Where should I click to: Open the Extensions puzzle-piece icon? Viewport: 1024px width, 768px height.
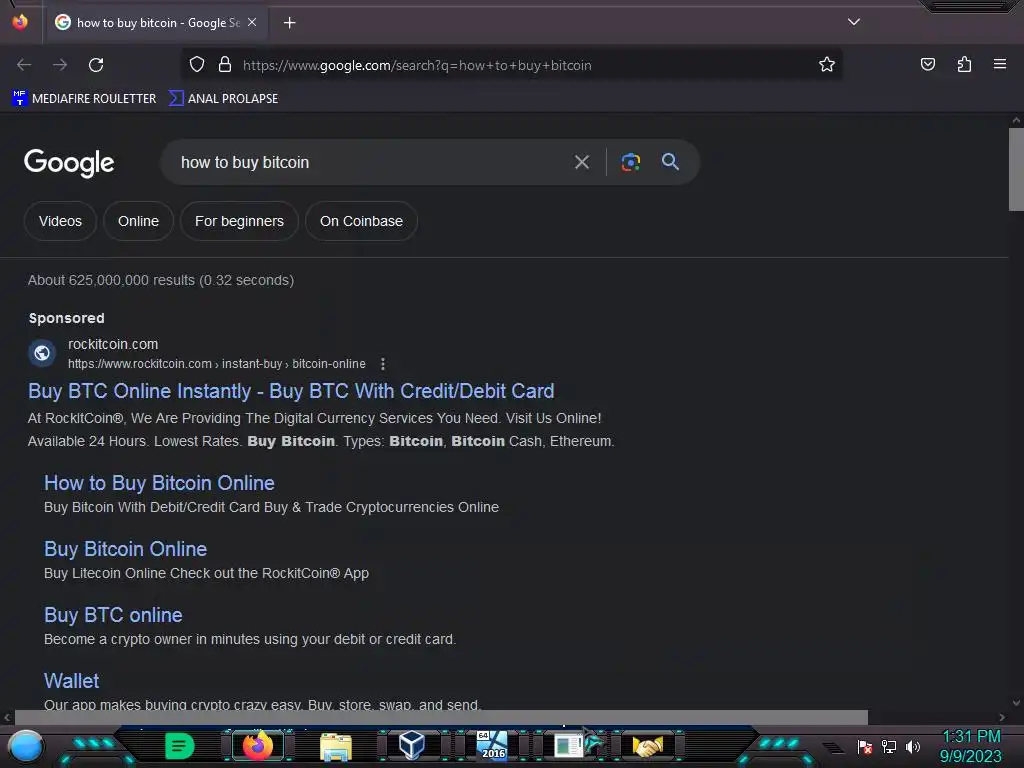[964, 64]
